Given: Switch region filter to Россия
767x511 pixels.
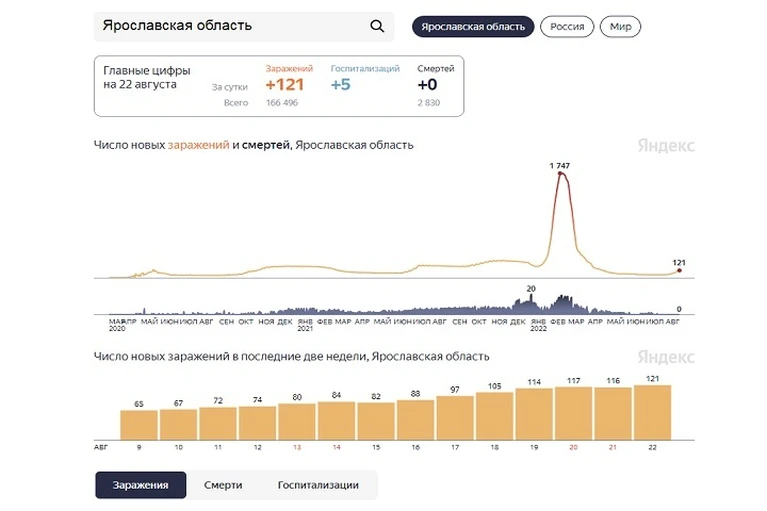Looking at the screenshot, I should coord(567,26).
